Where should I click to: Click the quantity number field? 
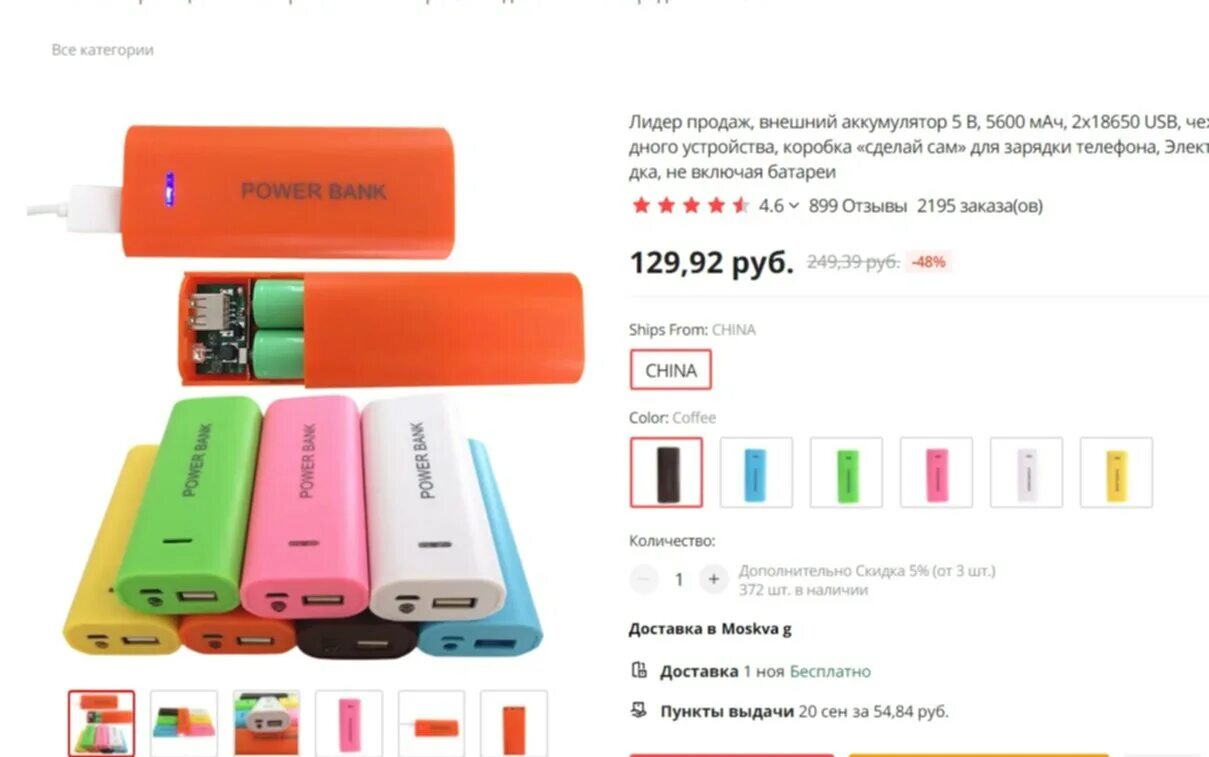point(679,579)
